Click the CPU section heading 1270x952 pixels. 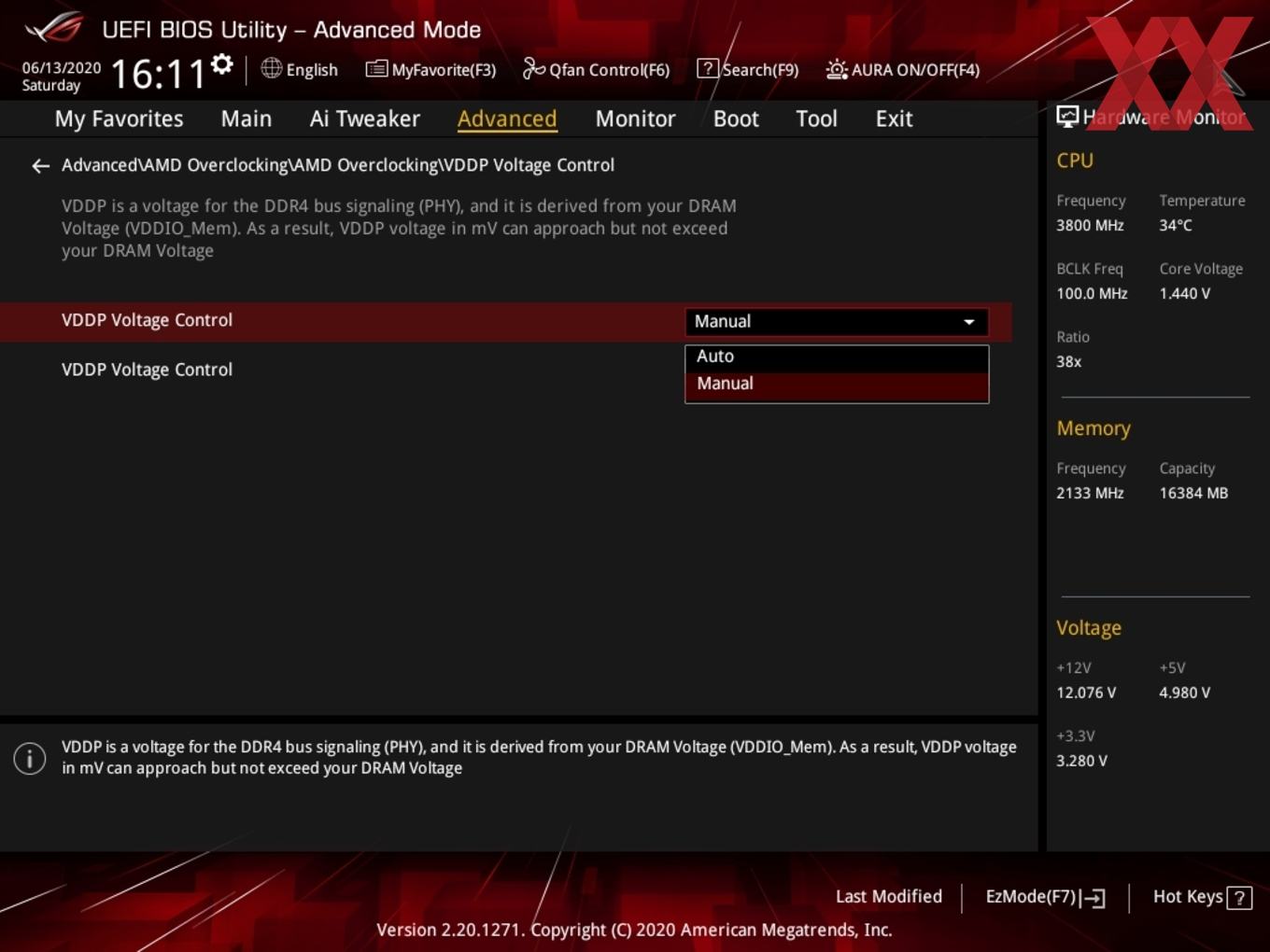pos(1075,161)
